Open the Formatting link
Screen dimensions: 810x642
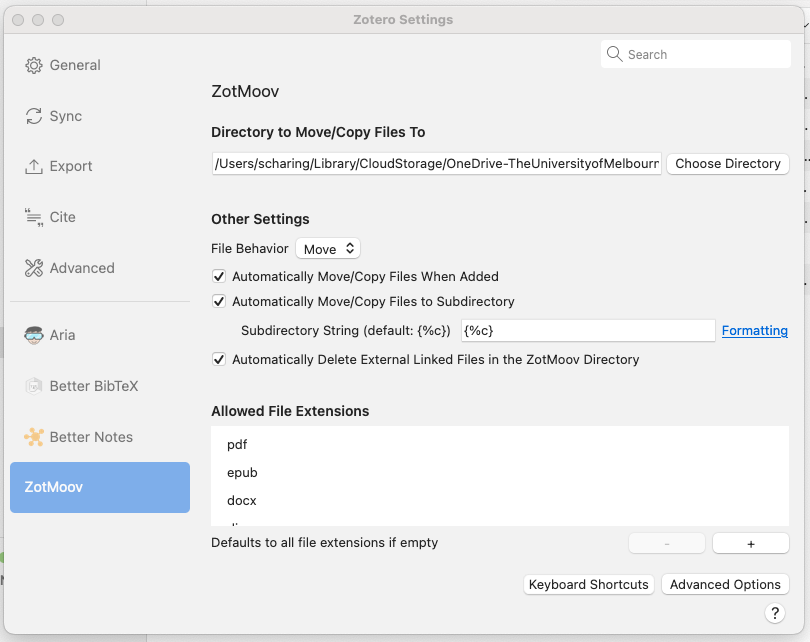tap(754, 331)
